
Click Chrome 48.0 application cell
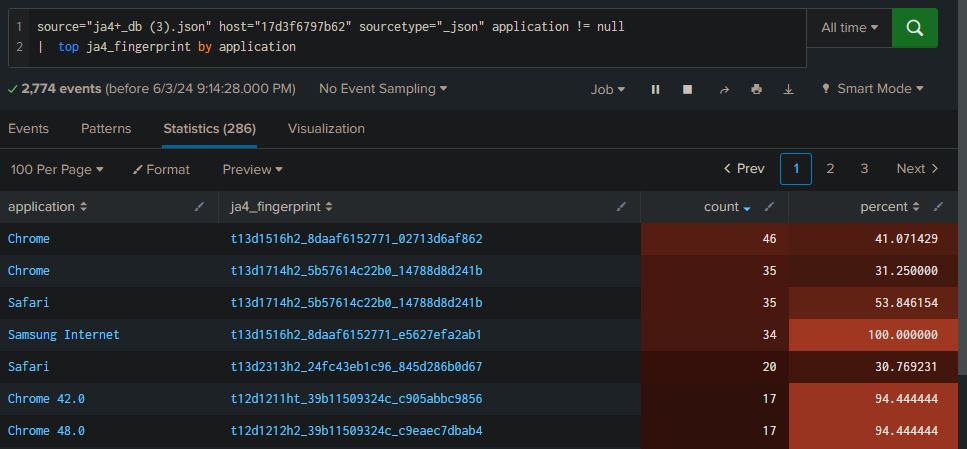tap(46, 430)
